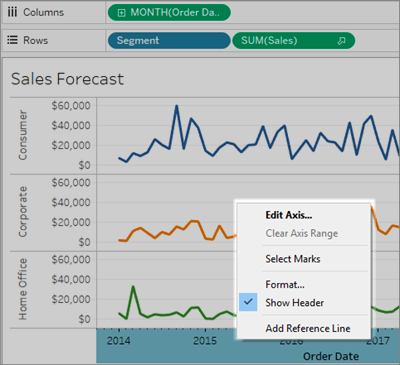Click the forecast indicator icon on SUM(Sales) pill
This screenshot has width=400, height=365.
point(341,41)
